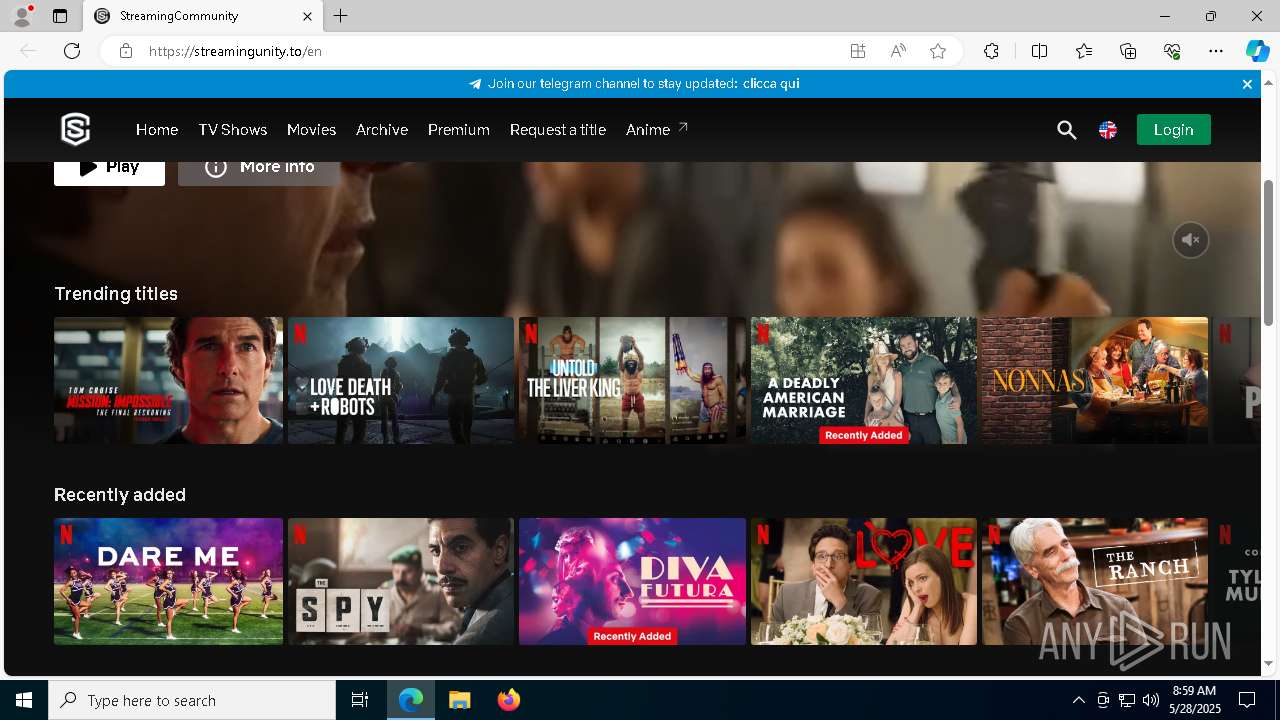Viewport: 1280px width, 720px height.
Task: Open The Ranch thumbnail
Action: (1094, 581)
